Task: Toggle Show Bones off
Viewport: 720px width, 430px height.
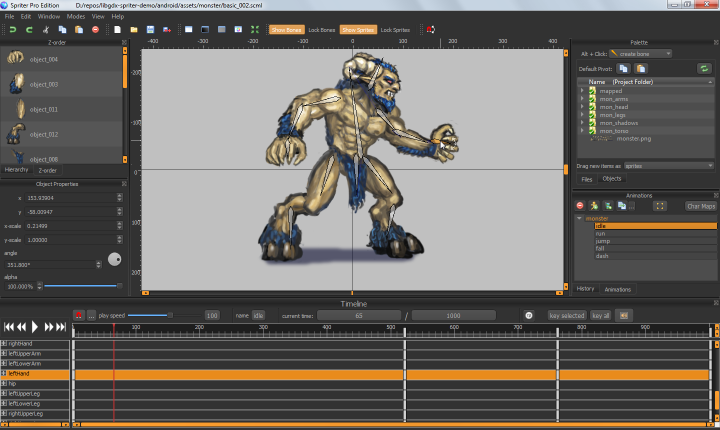Action: tap(287, 30)
